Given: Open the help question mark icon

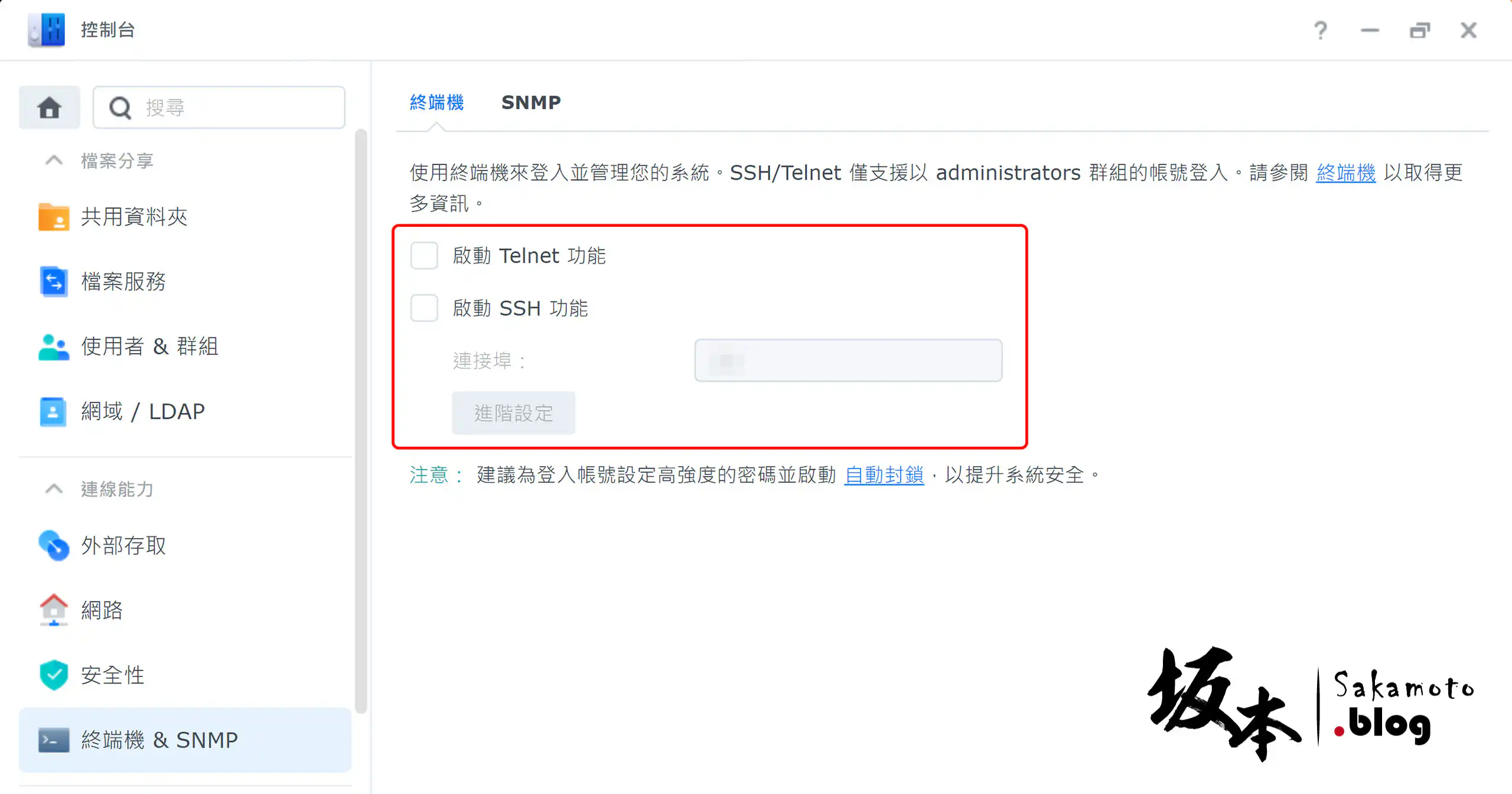Looking at the screenshot, I should coord(1321,30).
